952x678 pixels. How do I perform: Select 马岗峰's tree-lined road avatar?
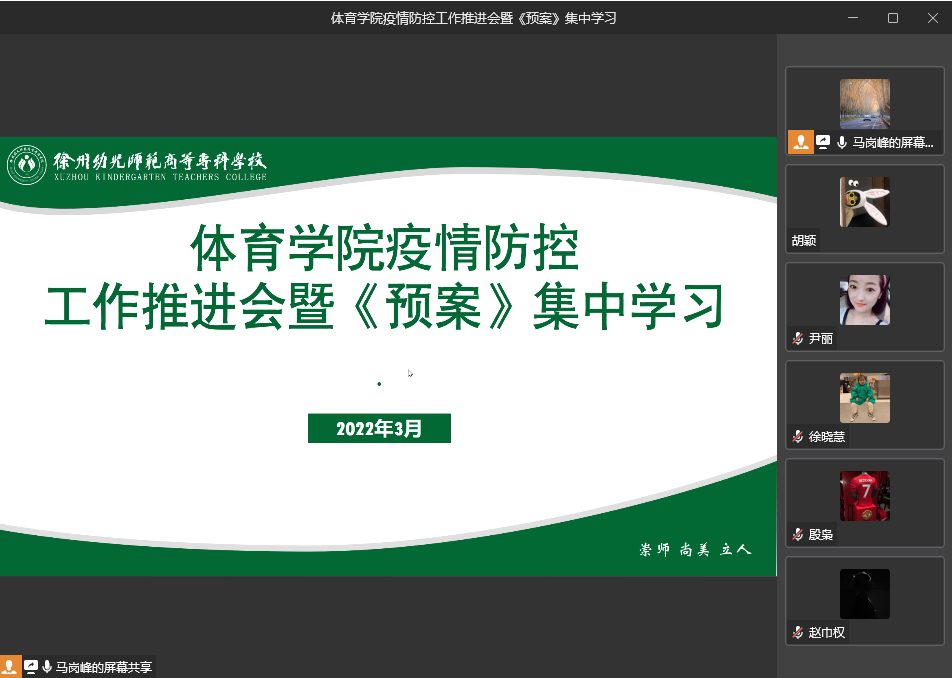(864, 104)
